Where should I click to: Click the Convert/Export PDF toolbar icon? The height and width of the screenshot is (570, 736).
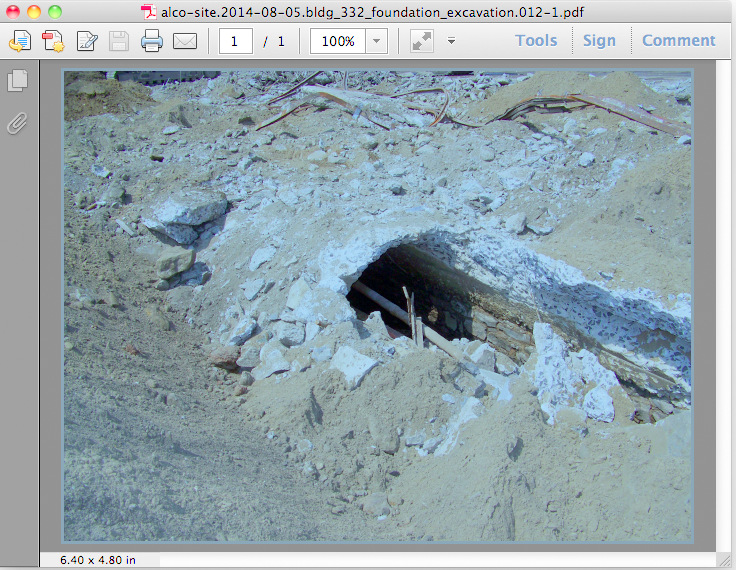coord(53,41)
